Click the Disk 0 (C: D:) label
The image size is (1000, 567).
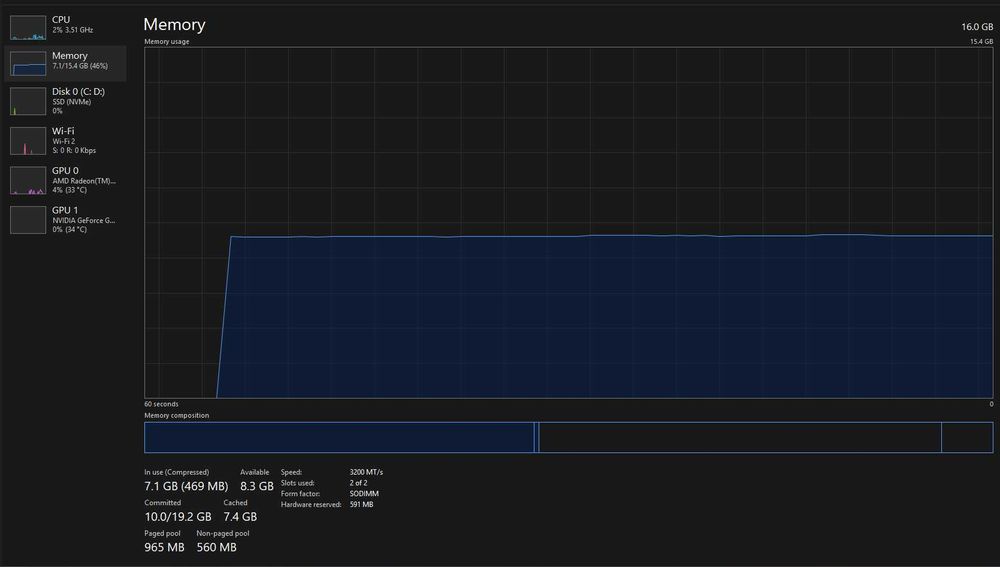coord(78,91)
